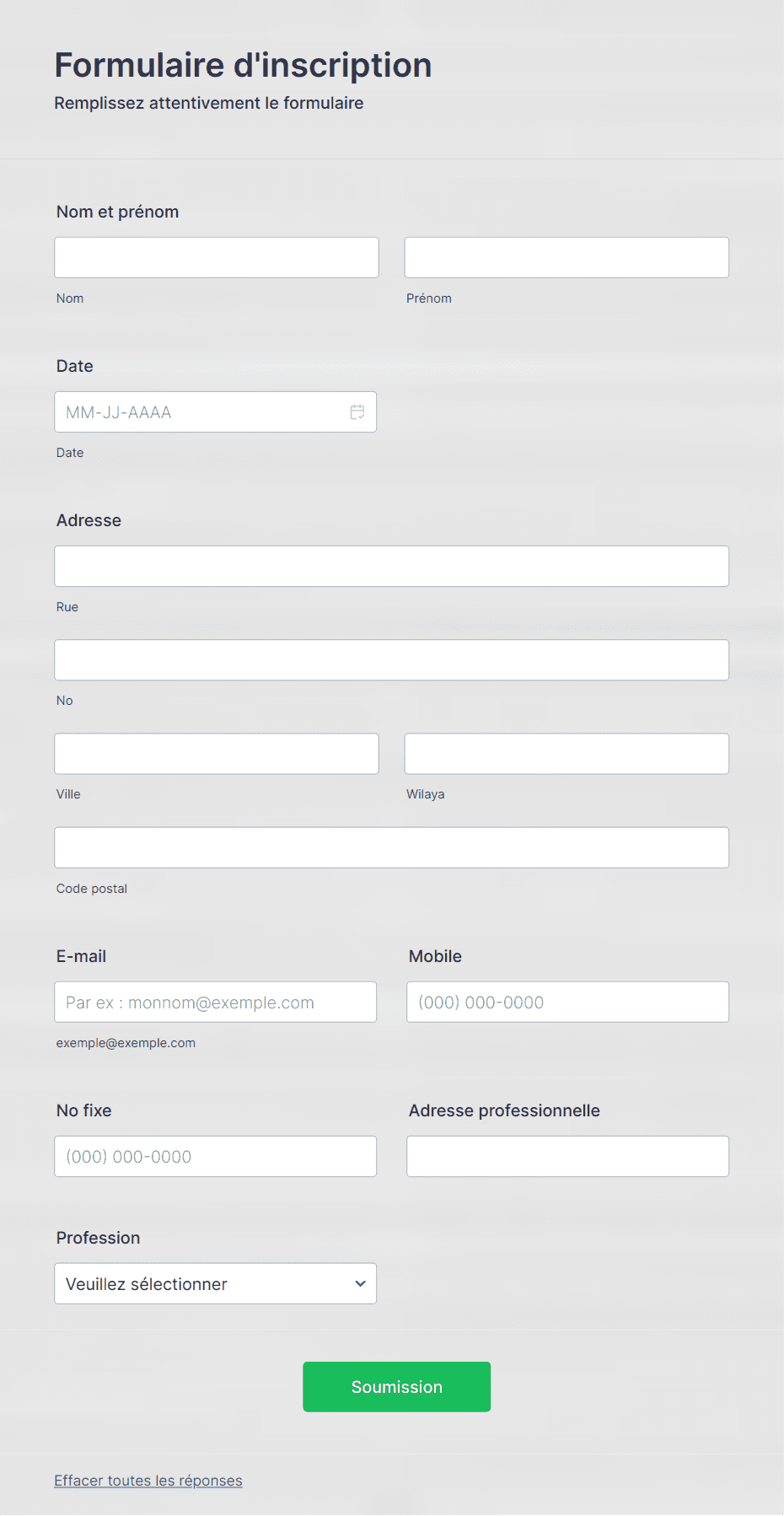The width and height of the screenshot is (784, 1516).
Task: Focus the Adresse professionnelle field
Action: point(568,1157)
